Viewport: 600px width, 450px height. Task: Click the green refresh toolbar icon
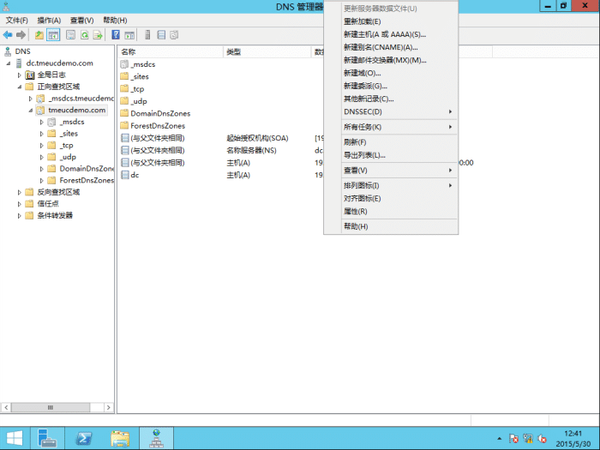(x=84, y=35)
